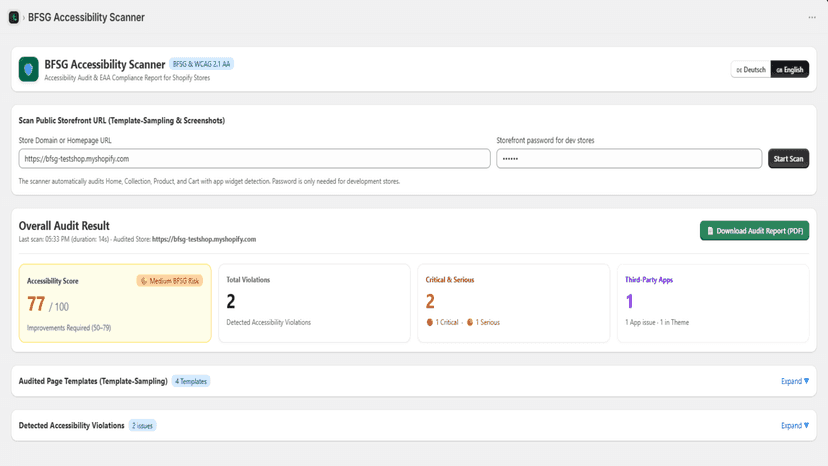828x466 pixels.
Task: Click the 1 Critical indicator icon
Action: tap(429, 322)
